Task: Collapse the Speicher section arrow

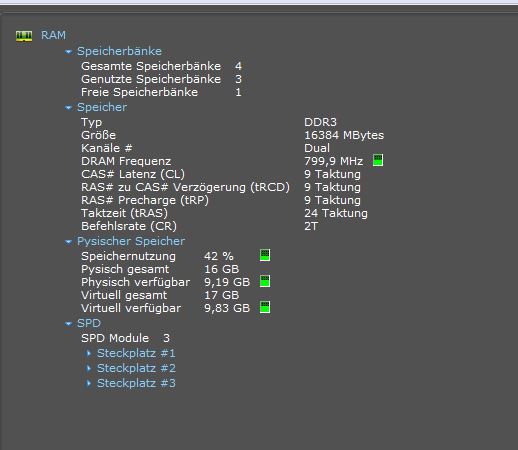Action: (69, 108)
